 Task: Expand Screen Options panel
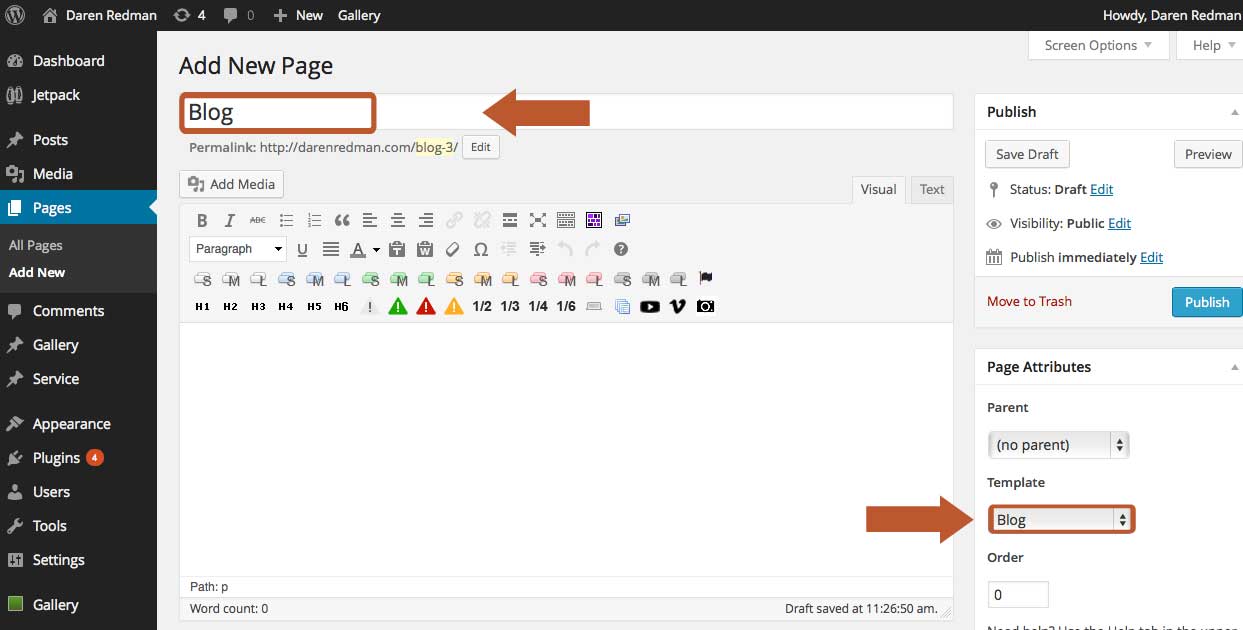(x=1097, y=45)
